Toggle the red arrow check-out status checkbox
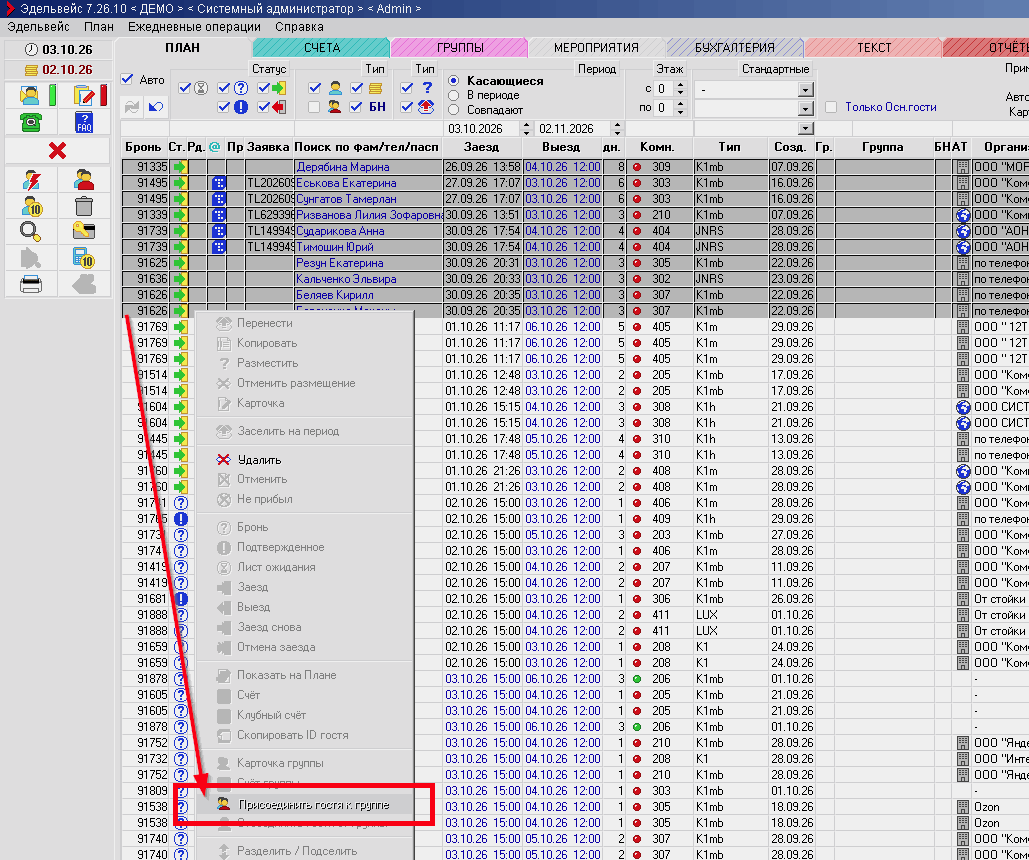This screenshot has height=860, width=1029. tap(264, 107)
